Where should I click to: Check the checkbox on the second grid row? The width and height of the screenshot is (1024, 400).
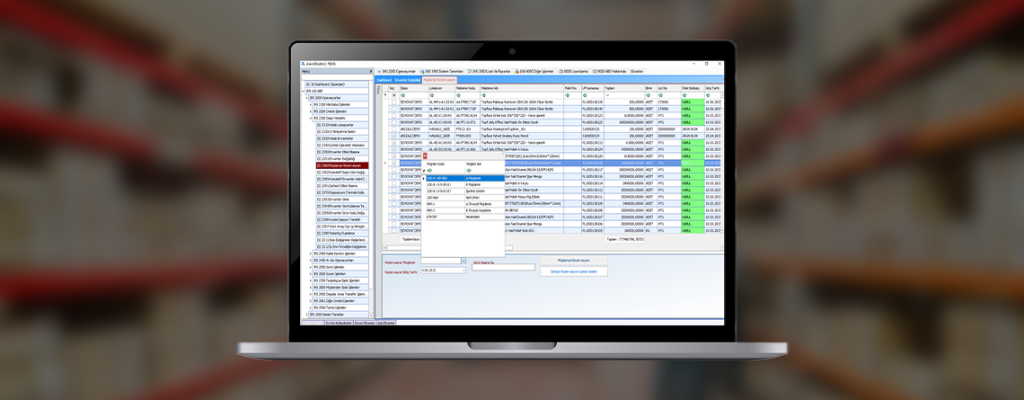[392, 109]
